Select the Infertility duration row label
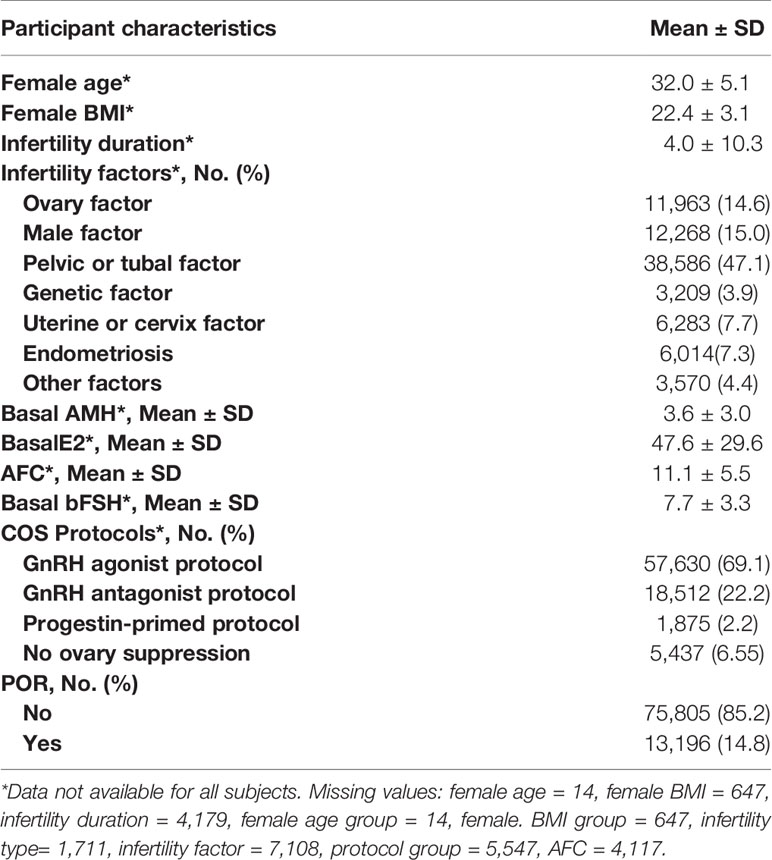Screen dimensions: 772x860 pos(97,144)
